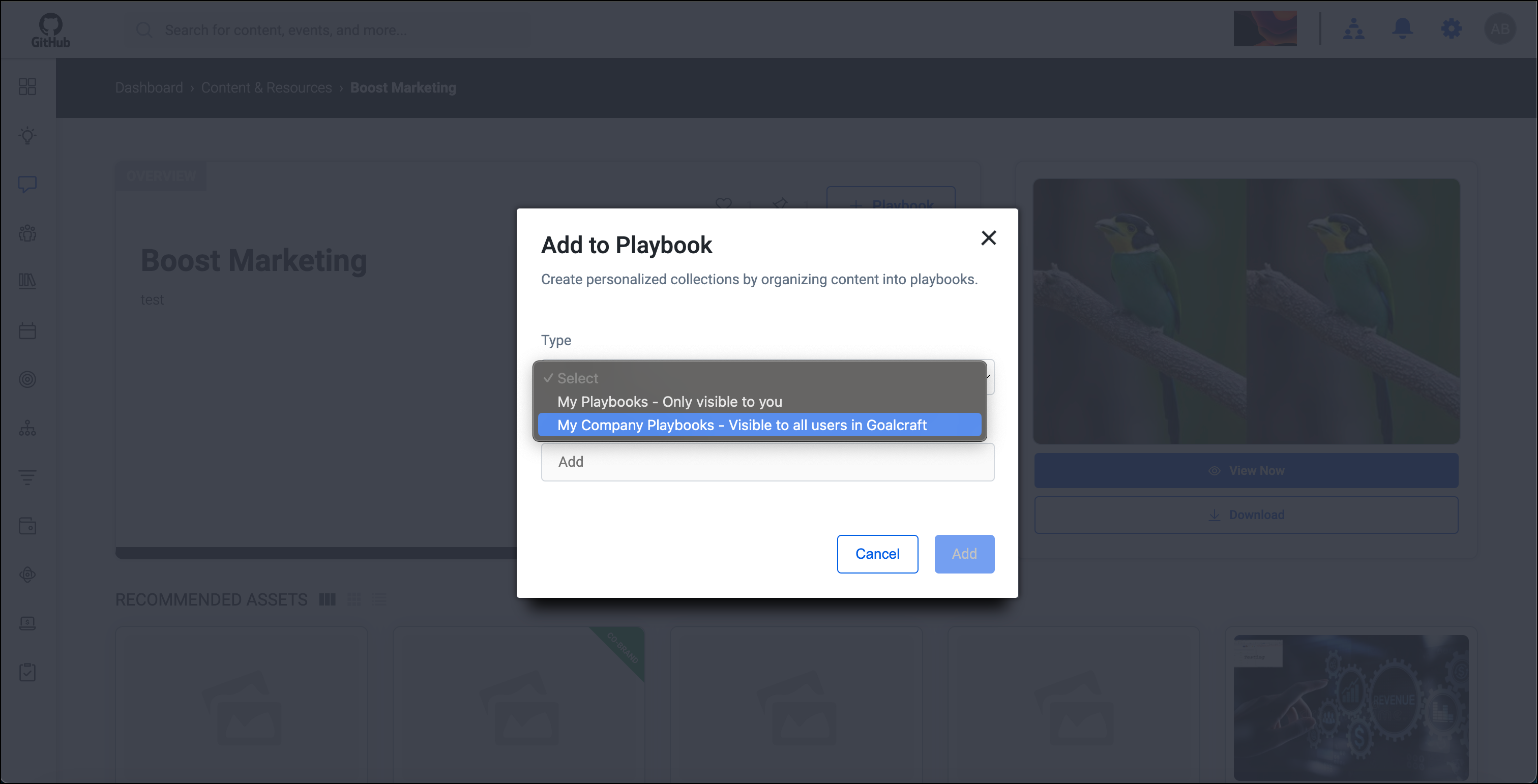The image size is (1538, 784).
Task: Open the co-brand ribbon asset card
Action: point(519,704)
